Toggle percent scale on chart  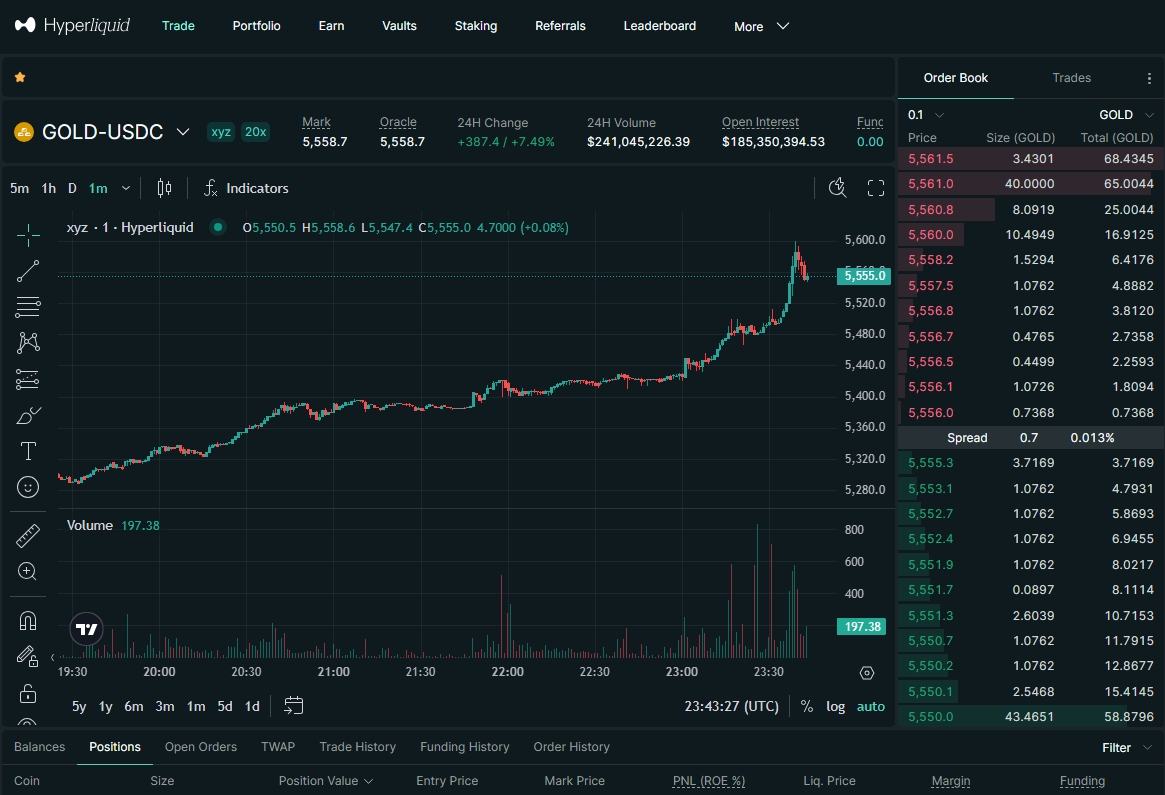click(807, 707)
